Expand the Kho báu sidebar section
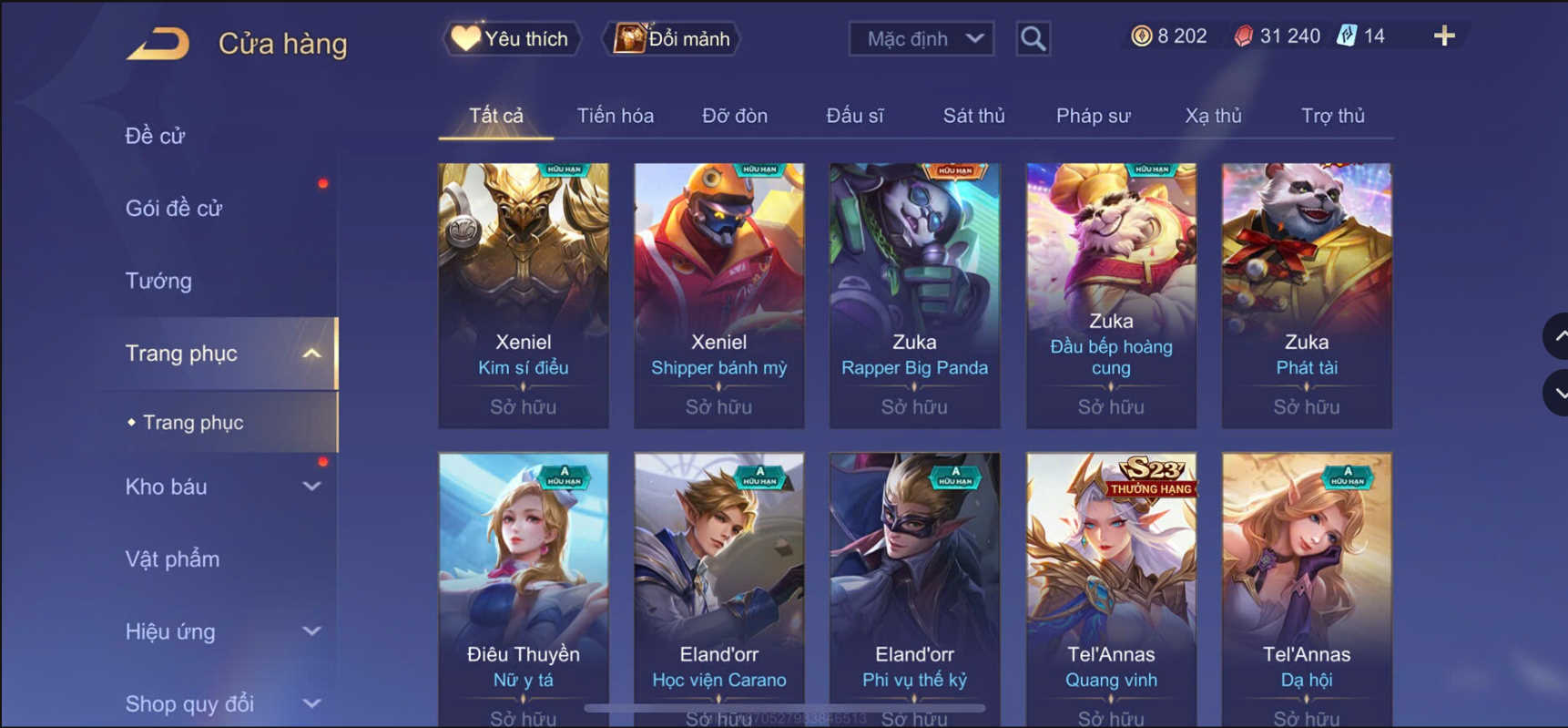The width and height of the screenshot is (1568, 728). (x=311, y=487)
